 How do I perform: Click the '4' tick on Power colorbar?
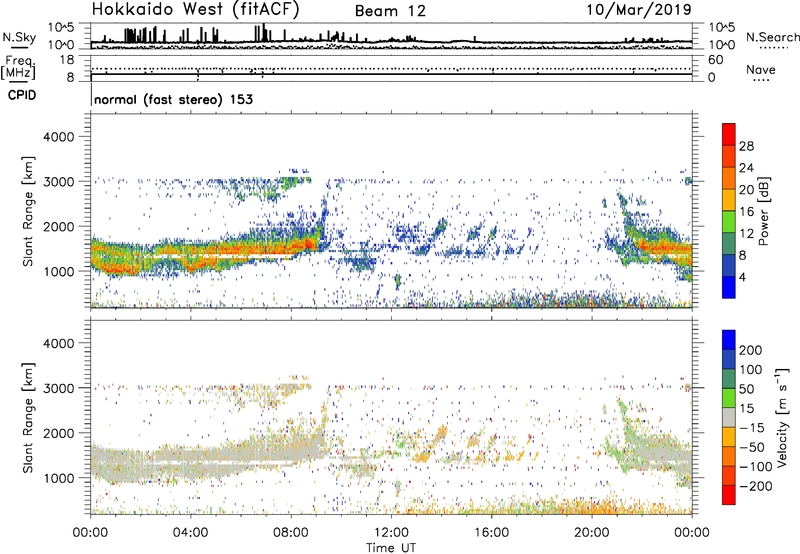(742, 276)
